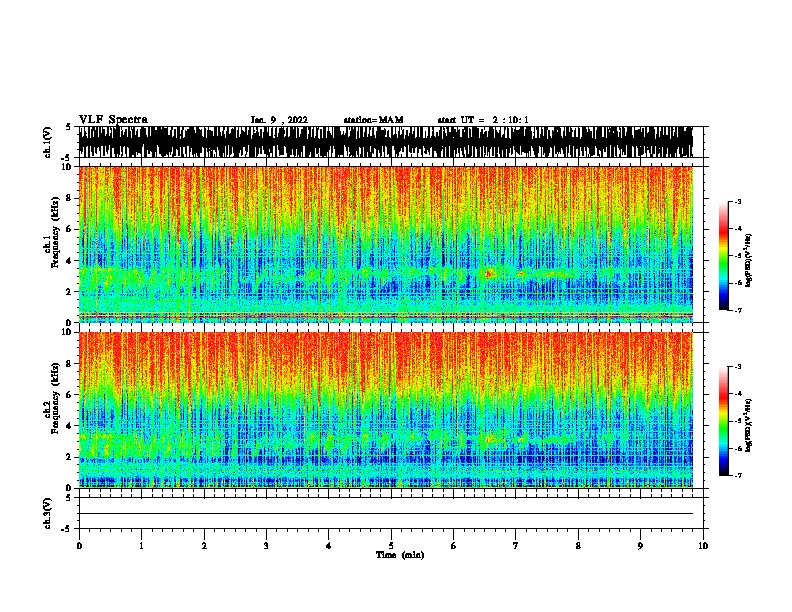792x612 pixels.
Task: Click the ch.2 color scale unit label
Action: pos(748,425)
